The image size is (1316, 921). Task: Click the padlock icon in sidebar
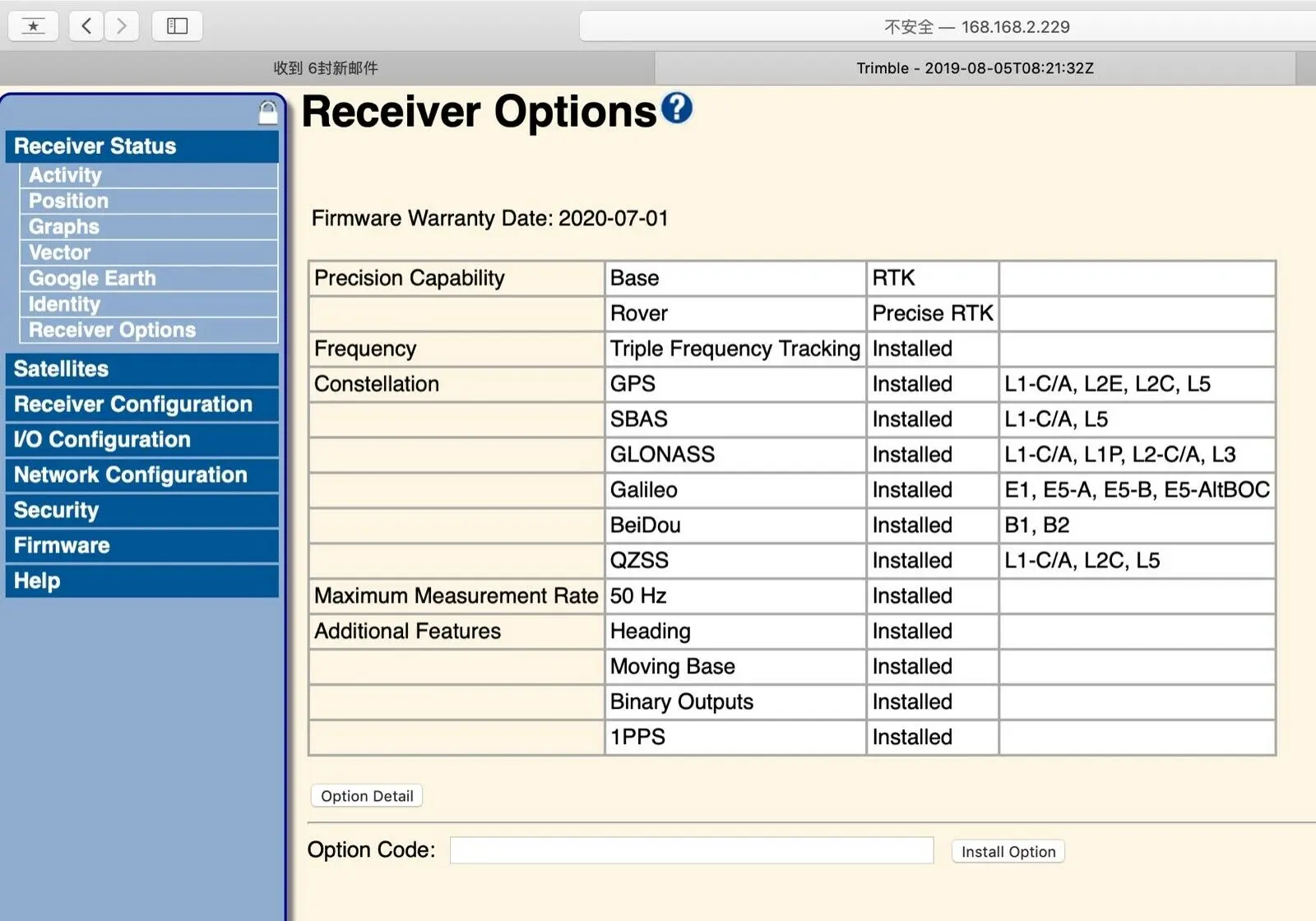[268, 113]
